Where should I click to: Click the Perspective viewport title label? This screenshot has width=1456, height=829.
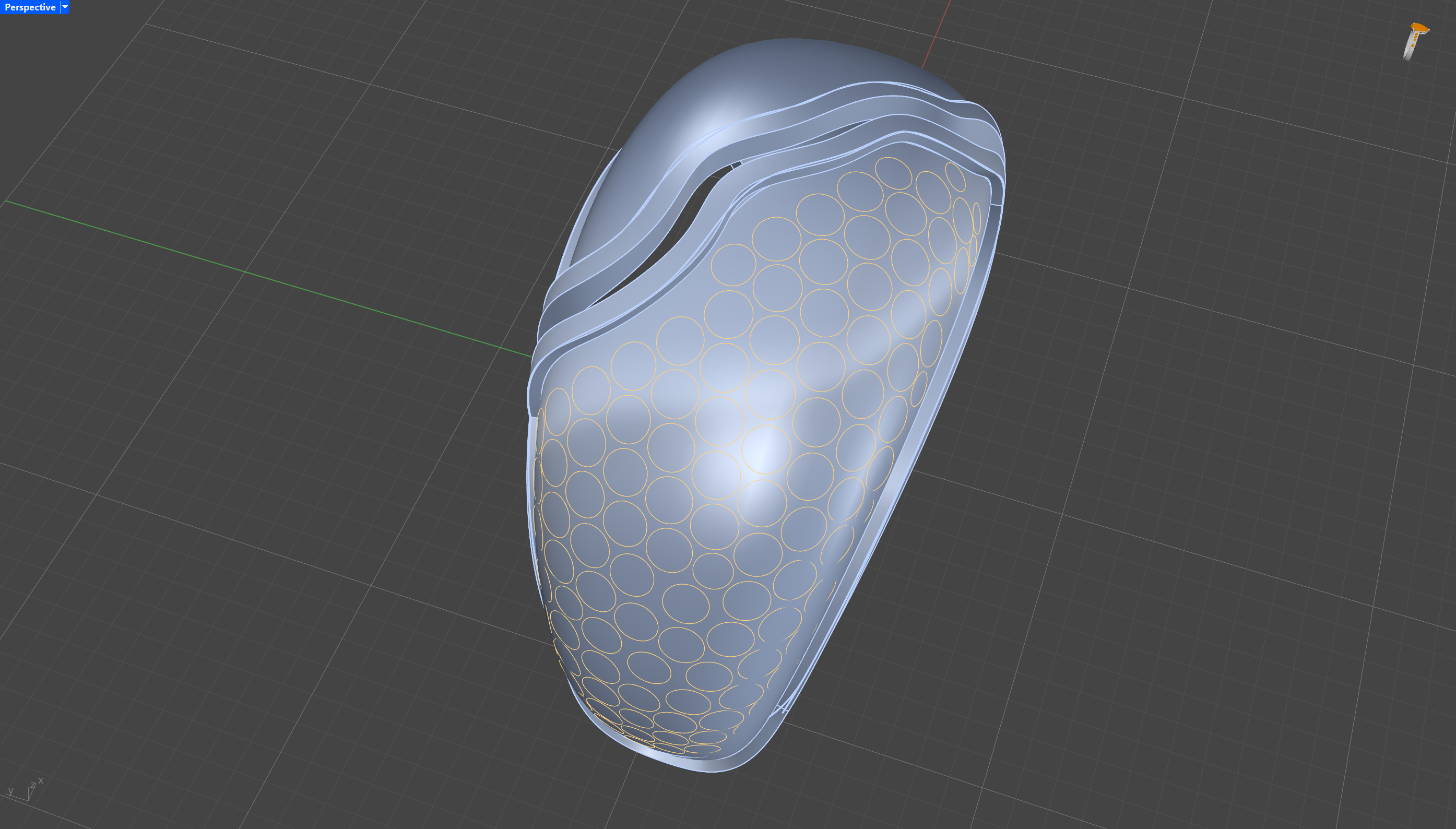click(30, 7)
